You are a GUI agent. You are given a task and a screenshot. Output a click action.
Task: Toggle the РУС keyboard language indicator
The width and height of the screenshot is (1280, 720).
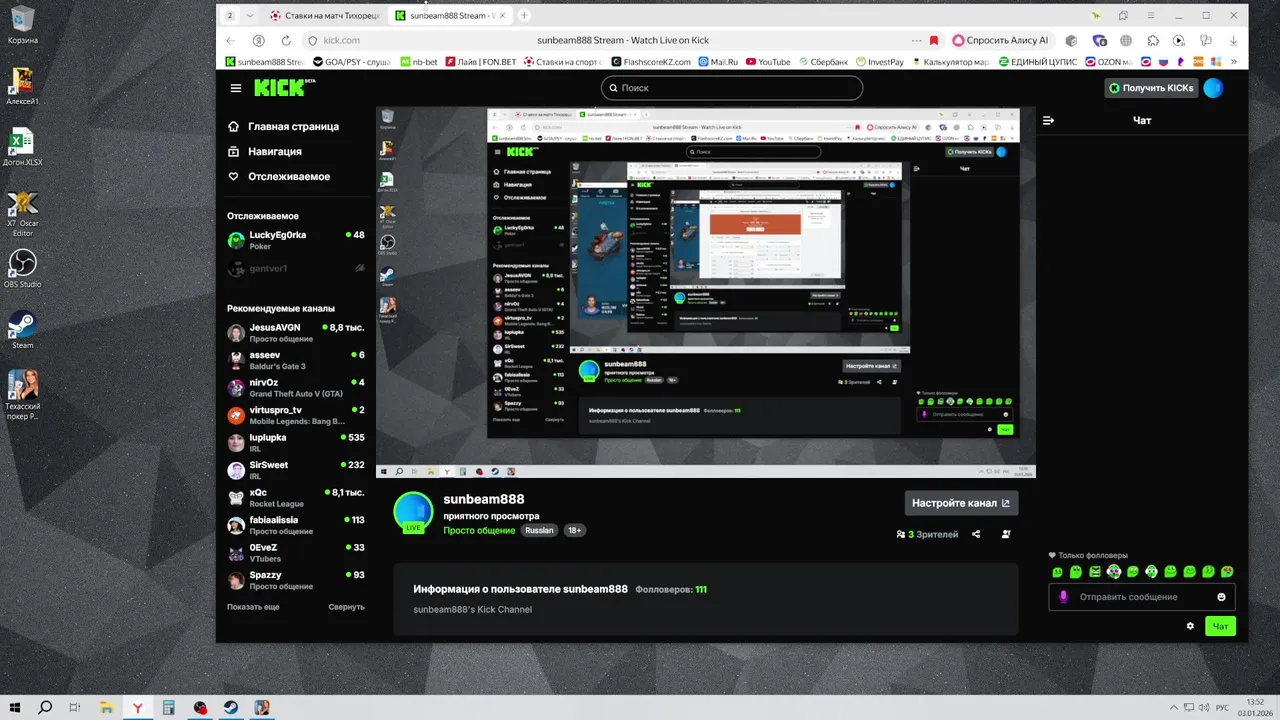coord(1222,708)
